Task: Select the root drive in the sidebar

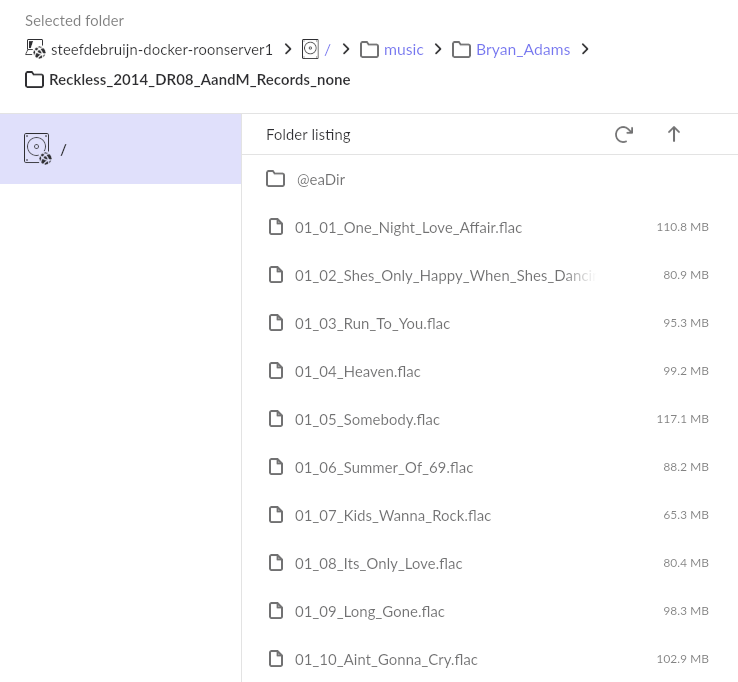Action: [x=120, y=149]
